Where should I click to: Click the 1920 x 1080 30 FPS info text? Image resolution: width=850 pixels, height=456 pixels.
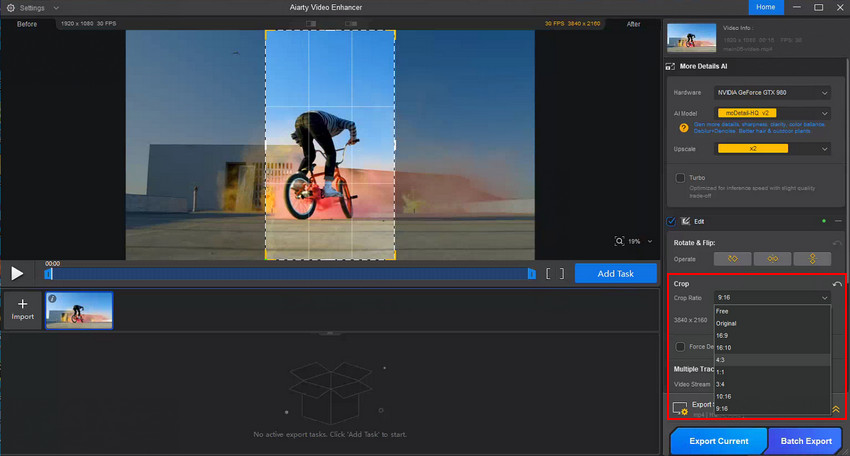88,24
